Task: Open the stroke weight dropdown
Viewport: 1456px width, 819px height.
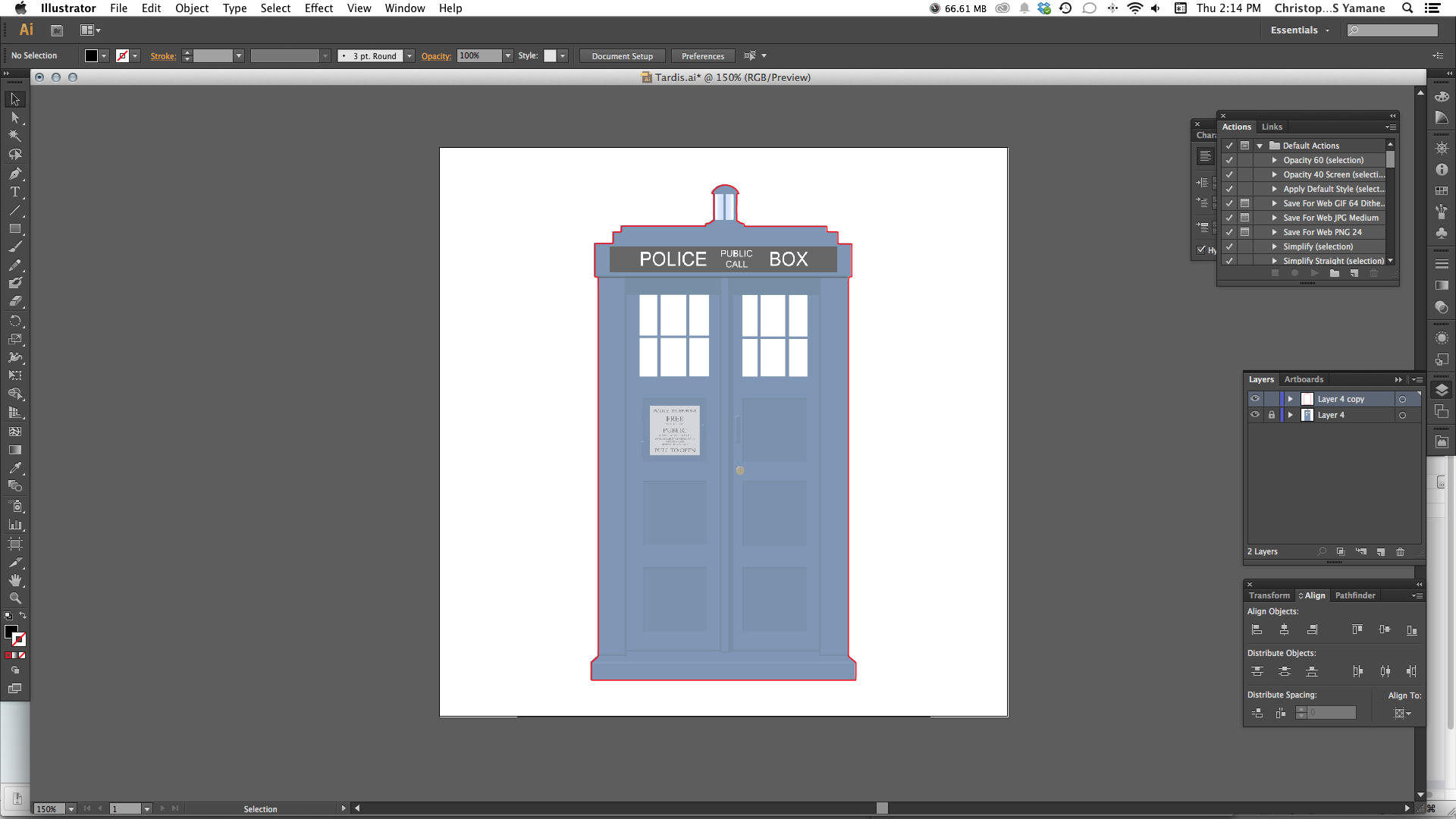Action: coord(239,56)
